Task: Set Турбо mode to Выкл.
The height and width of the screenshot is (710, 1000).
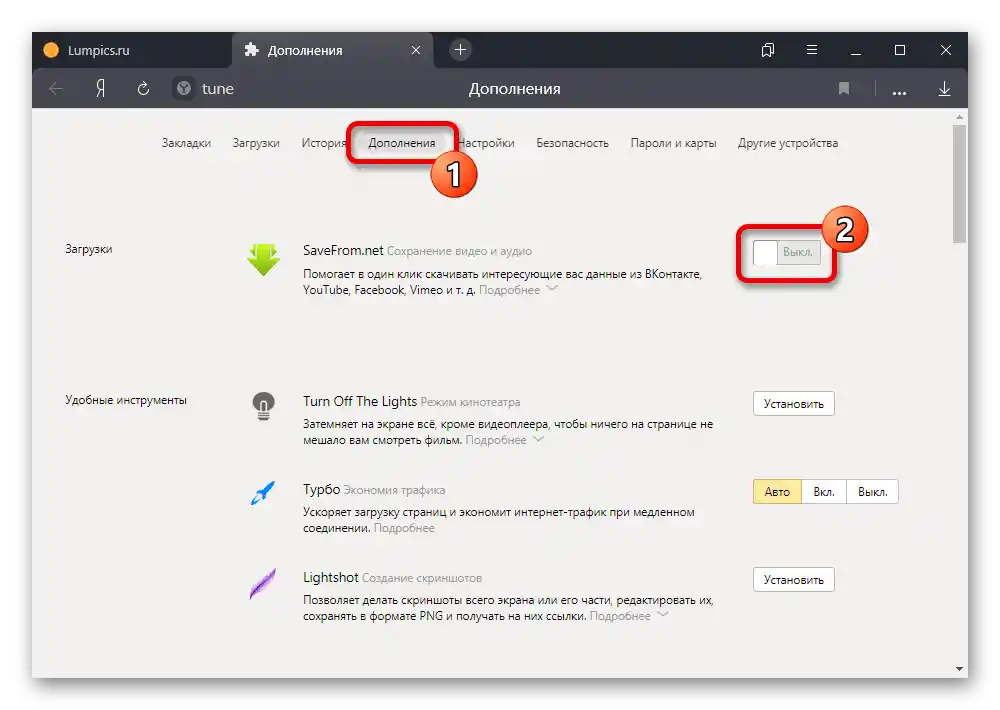Action: (x=872, y=492)
